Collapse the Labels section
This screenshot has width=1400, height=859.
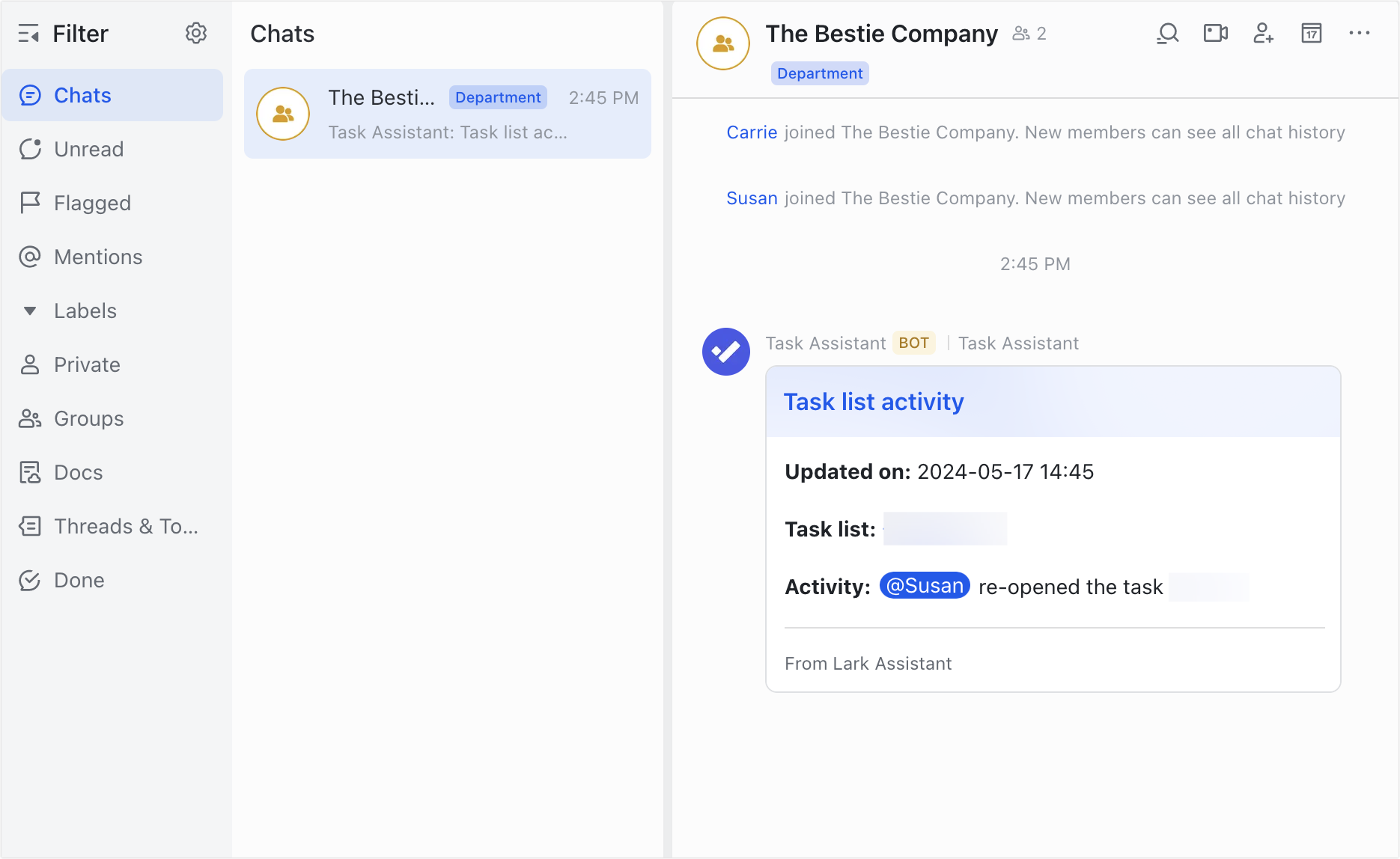(x=29, y=311)
